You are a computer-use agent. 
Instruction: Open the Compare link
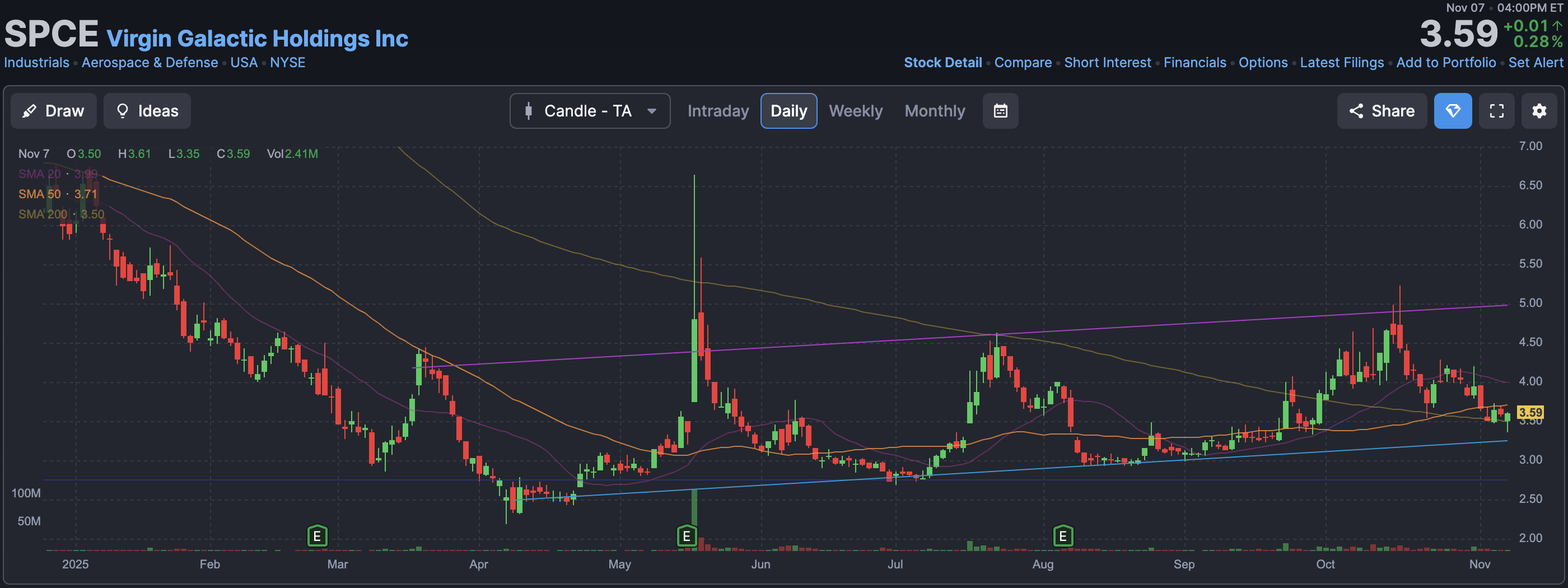click(1023, 63)
